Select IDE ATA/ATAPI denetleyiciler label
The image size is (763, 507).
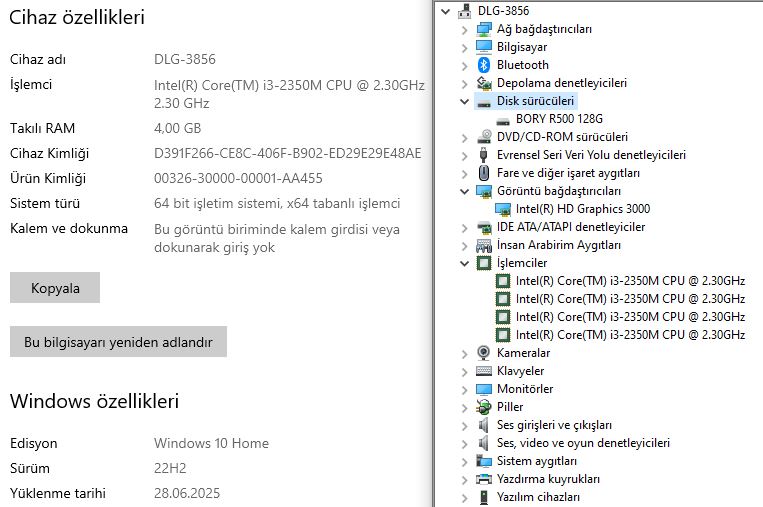pyautogui.click(x=571, y=227)
